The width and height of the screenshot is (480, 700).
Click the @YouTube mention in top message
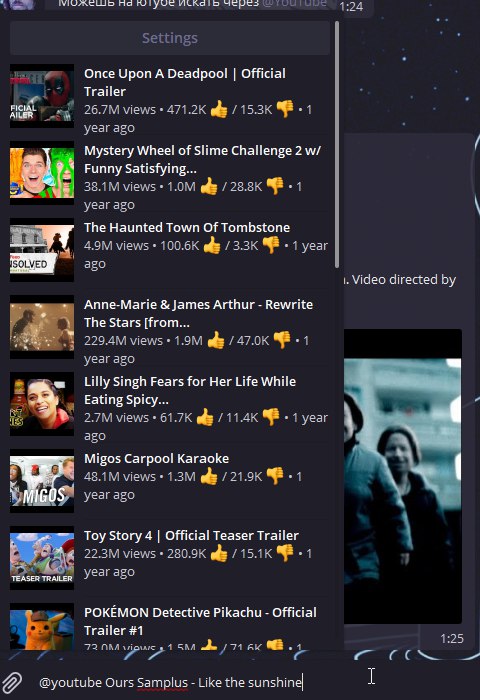[295, 4]
